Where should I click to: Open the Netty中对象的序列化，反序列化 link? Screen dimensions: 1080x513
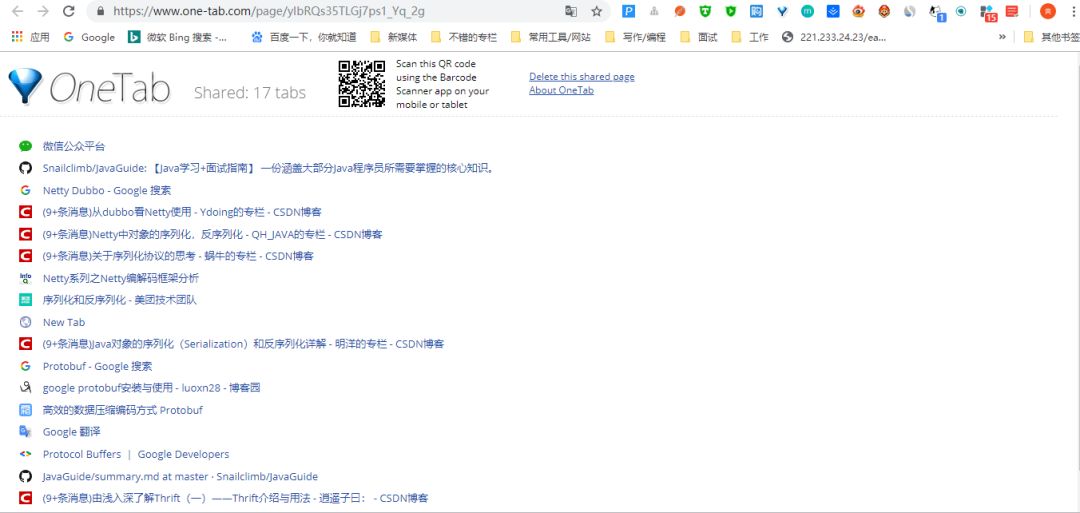(x=212, y=234)
